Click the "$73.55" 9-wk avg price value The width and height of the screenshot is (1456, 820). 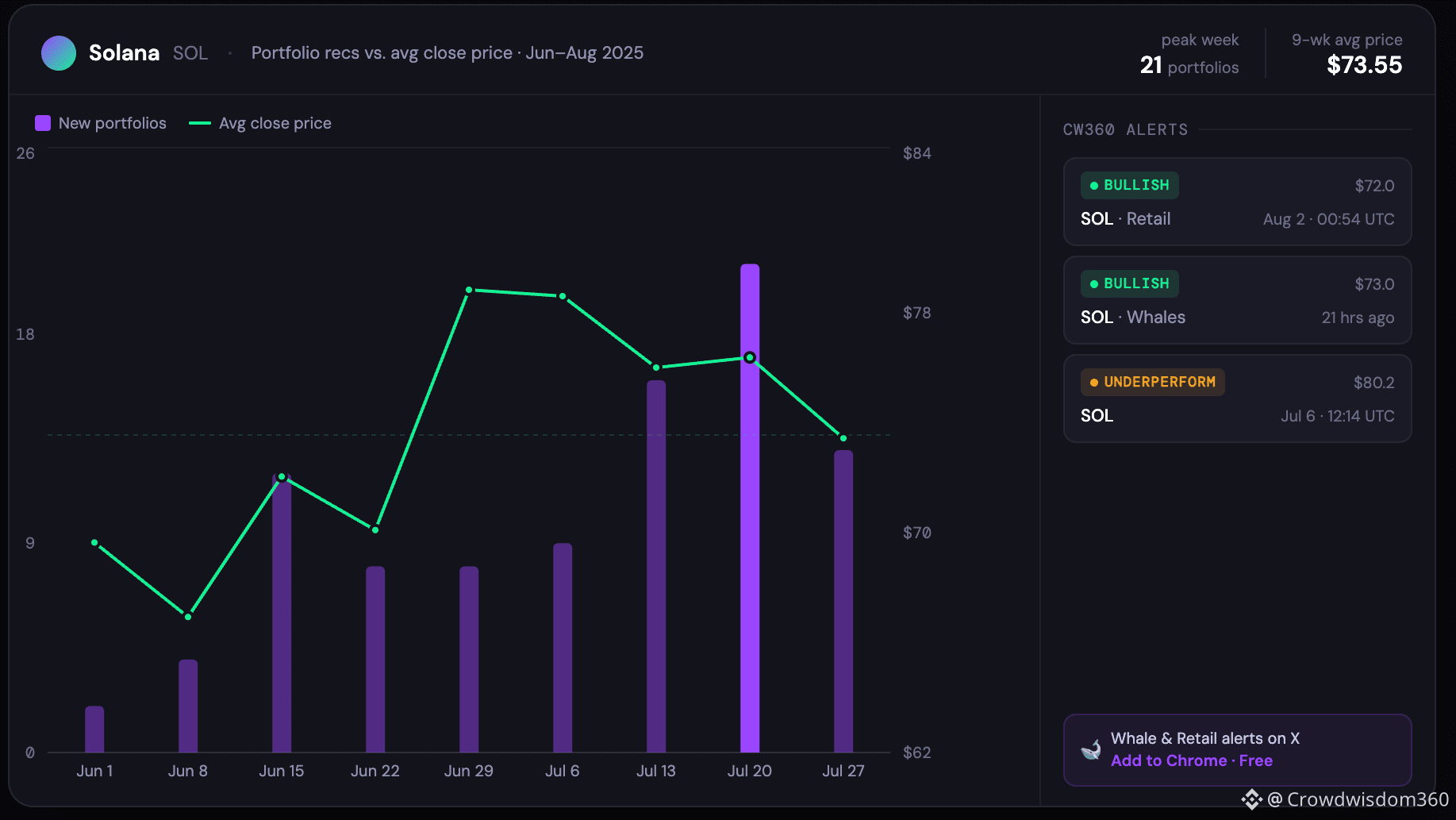click(x=1365, y=65)
